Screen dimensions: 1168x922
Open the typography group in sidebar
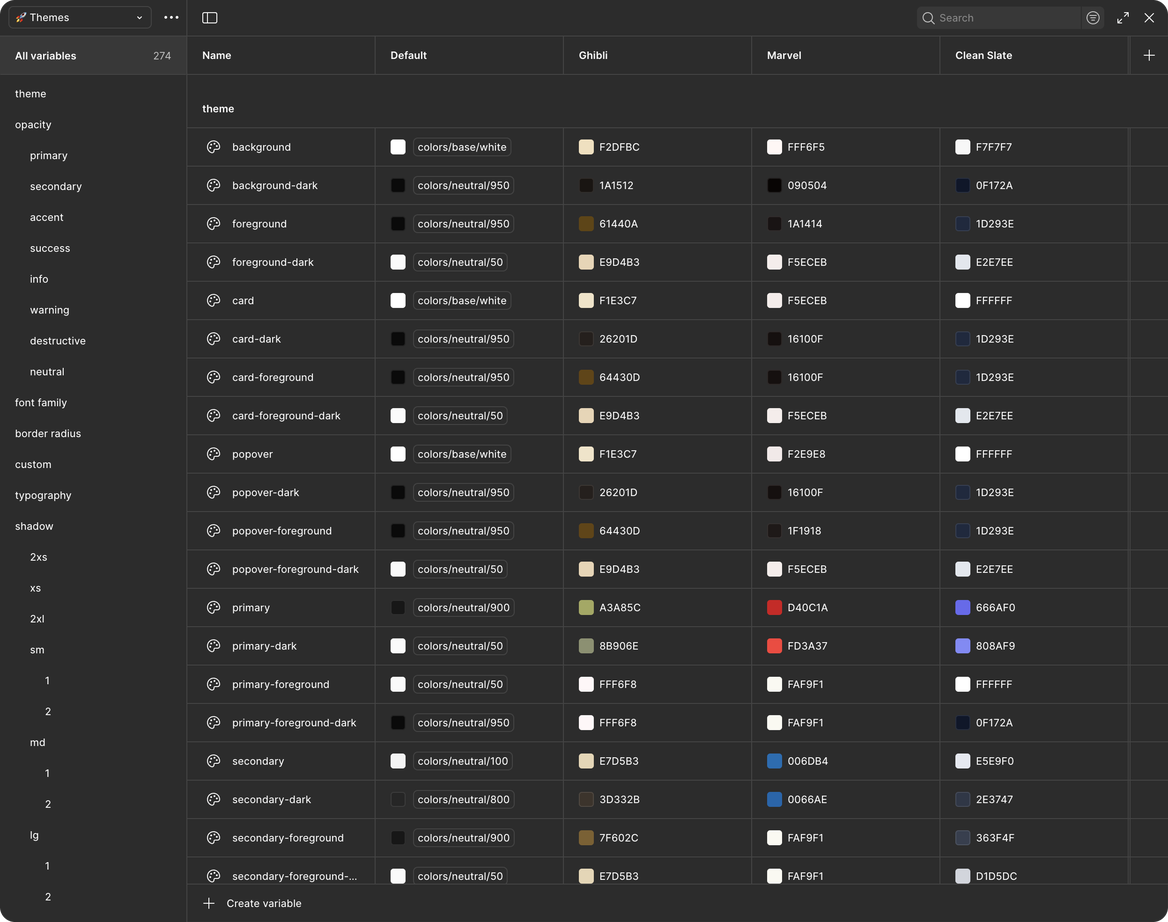point(43,495)
